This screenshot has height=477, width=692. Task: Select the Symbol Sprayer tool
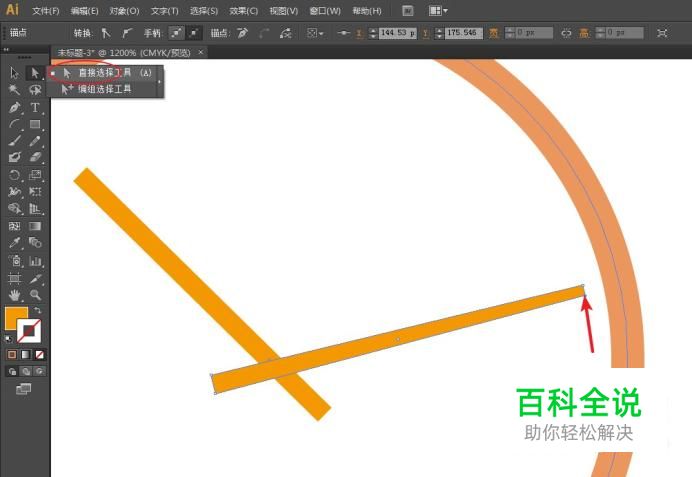click(14, 261)
